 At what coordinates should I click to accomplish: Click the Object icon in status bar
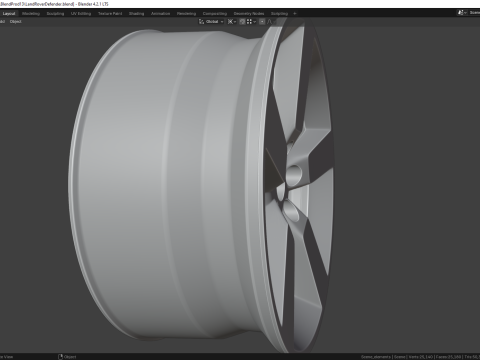pyautogui.click(x=60, y=357)
